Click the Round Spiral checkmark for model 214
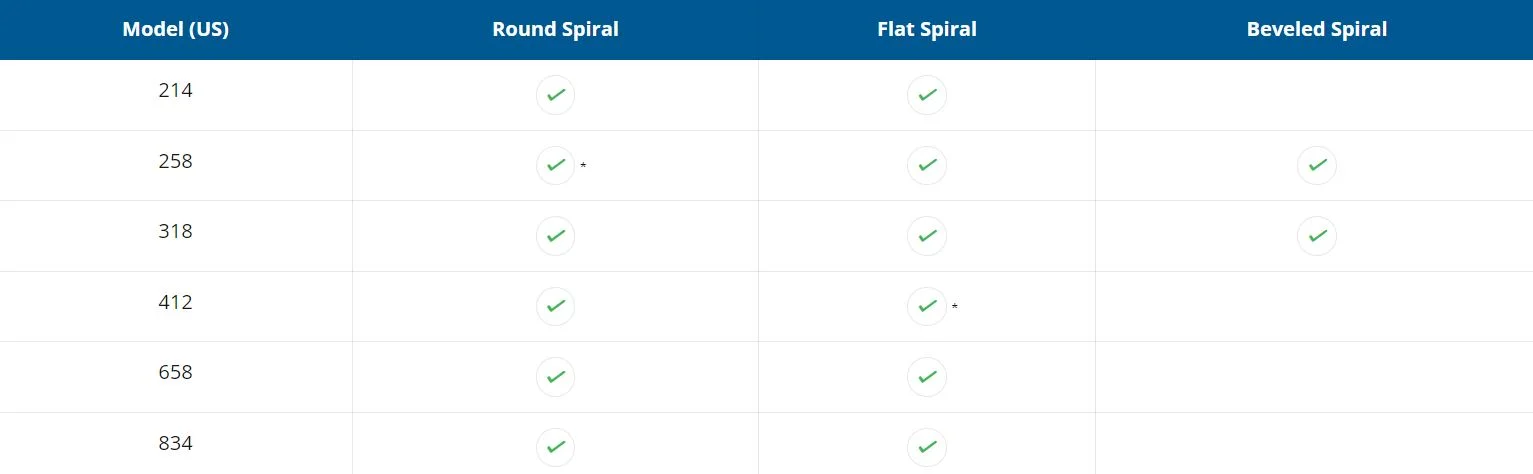The image size is (1533, 474). [555, 95]
